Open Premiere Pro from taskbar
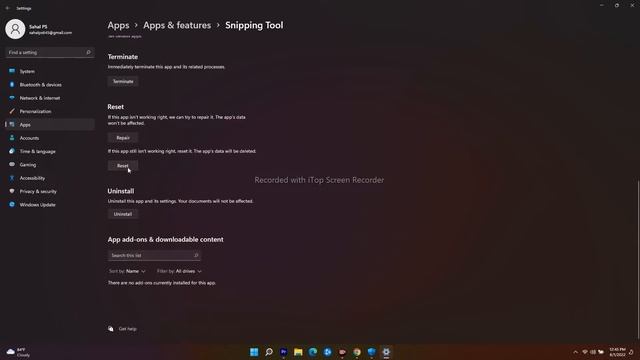 283,352
